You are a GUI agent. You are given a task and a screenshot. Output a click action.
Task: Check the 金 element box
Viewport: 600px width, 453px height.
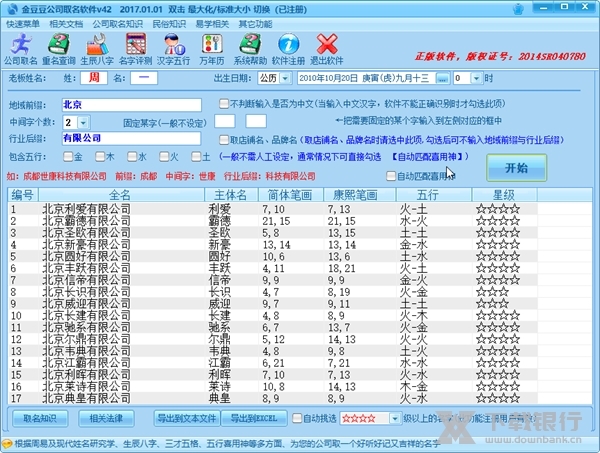68,156
